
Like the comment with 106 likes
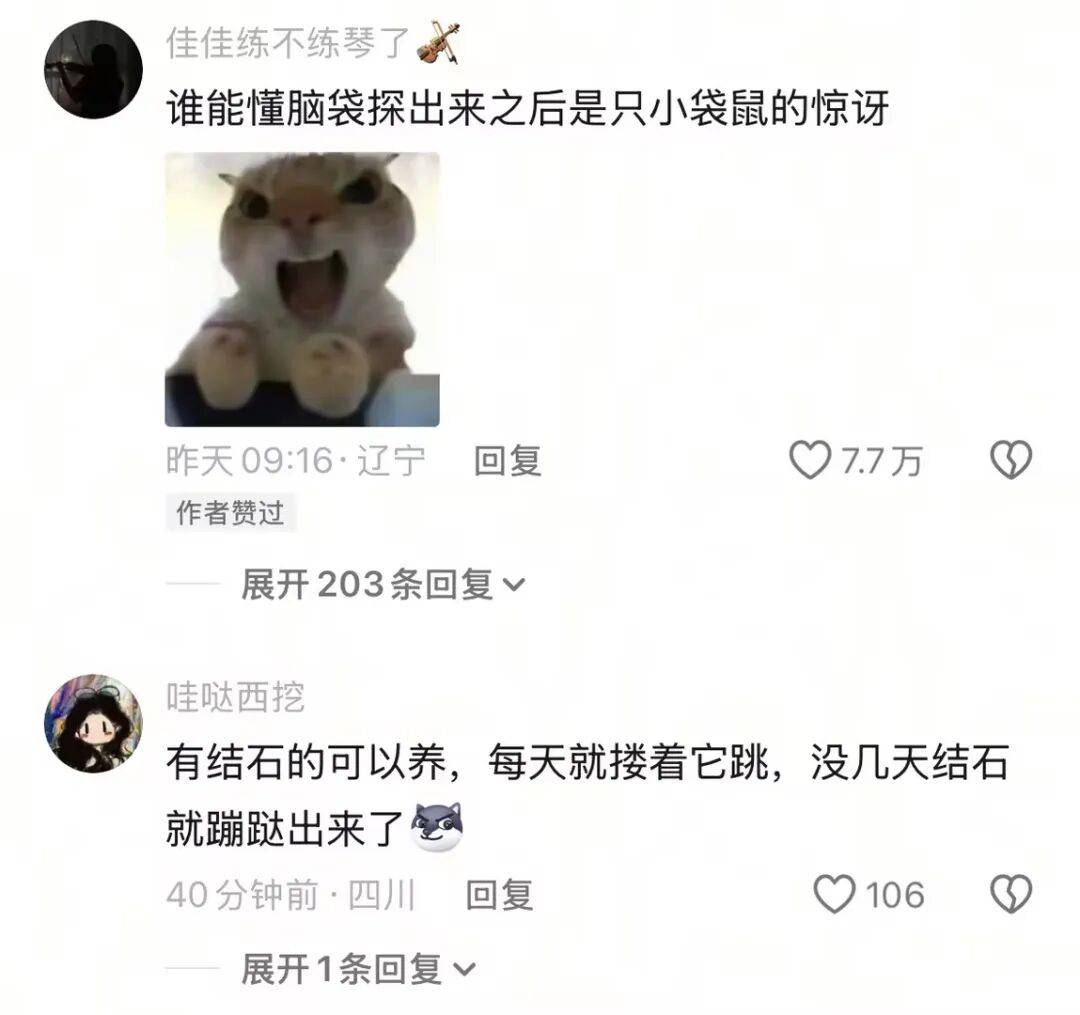[834, 894]
